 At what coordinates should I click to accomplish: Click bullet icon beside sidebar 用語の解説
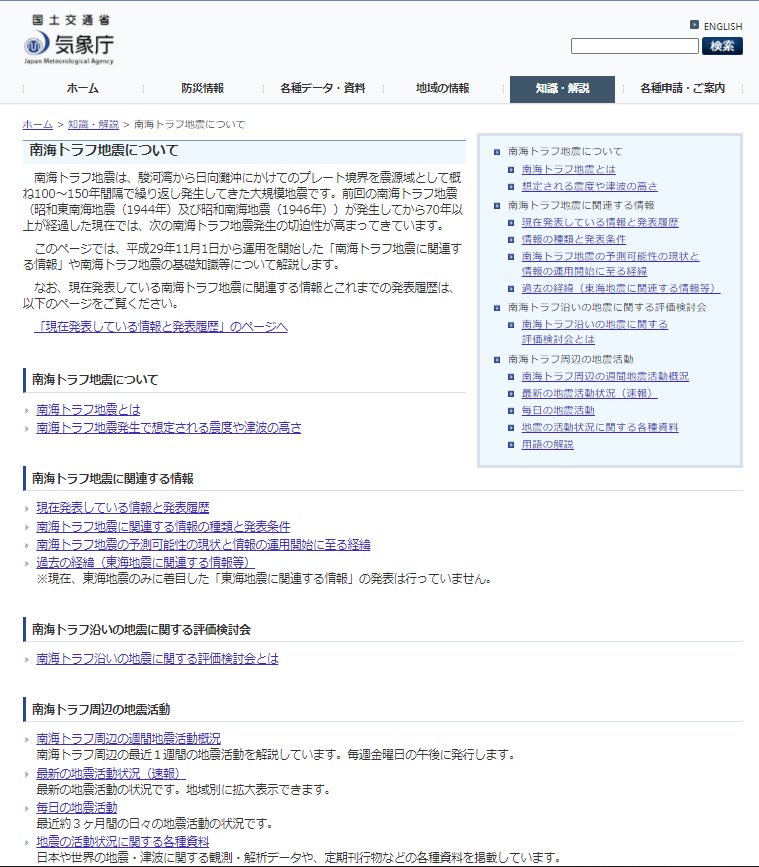point(511,445)
